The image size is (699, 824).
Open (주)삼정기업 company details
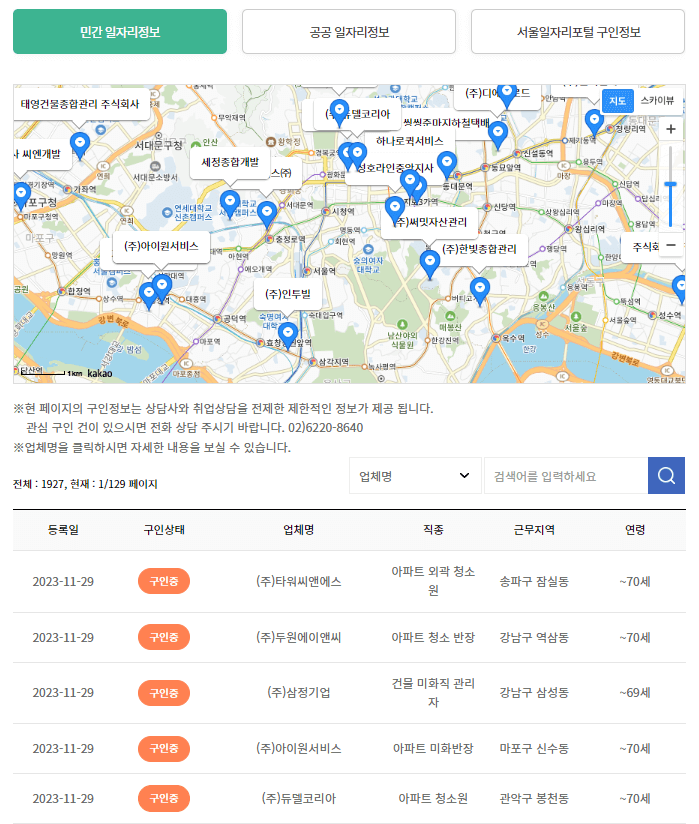(299, 693)
